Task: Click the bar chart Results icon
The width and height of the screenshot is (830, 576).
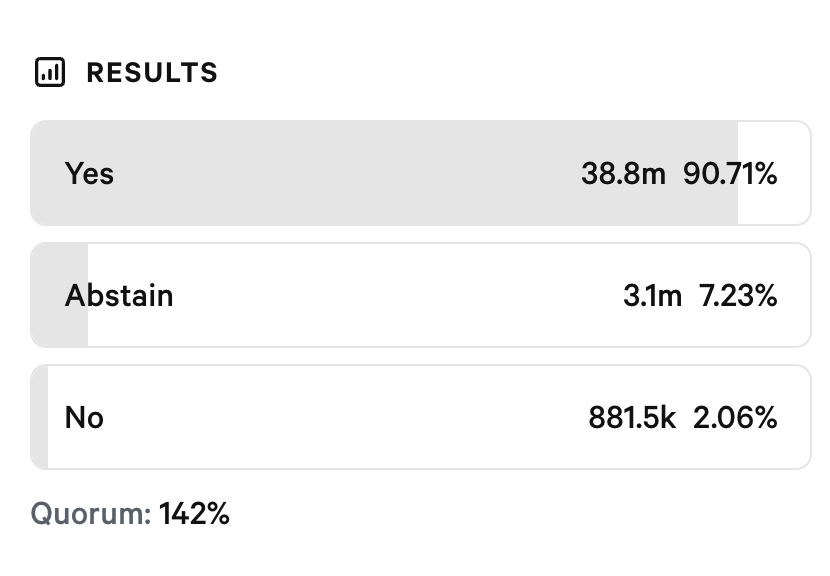Action: point(50,72)
